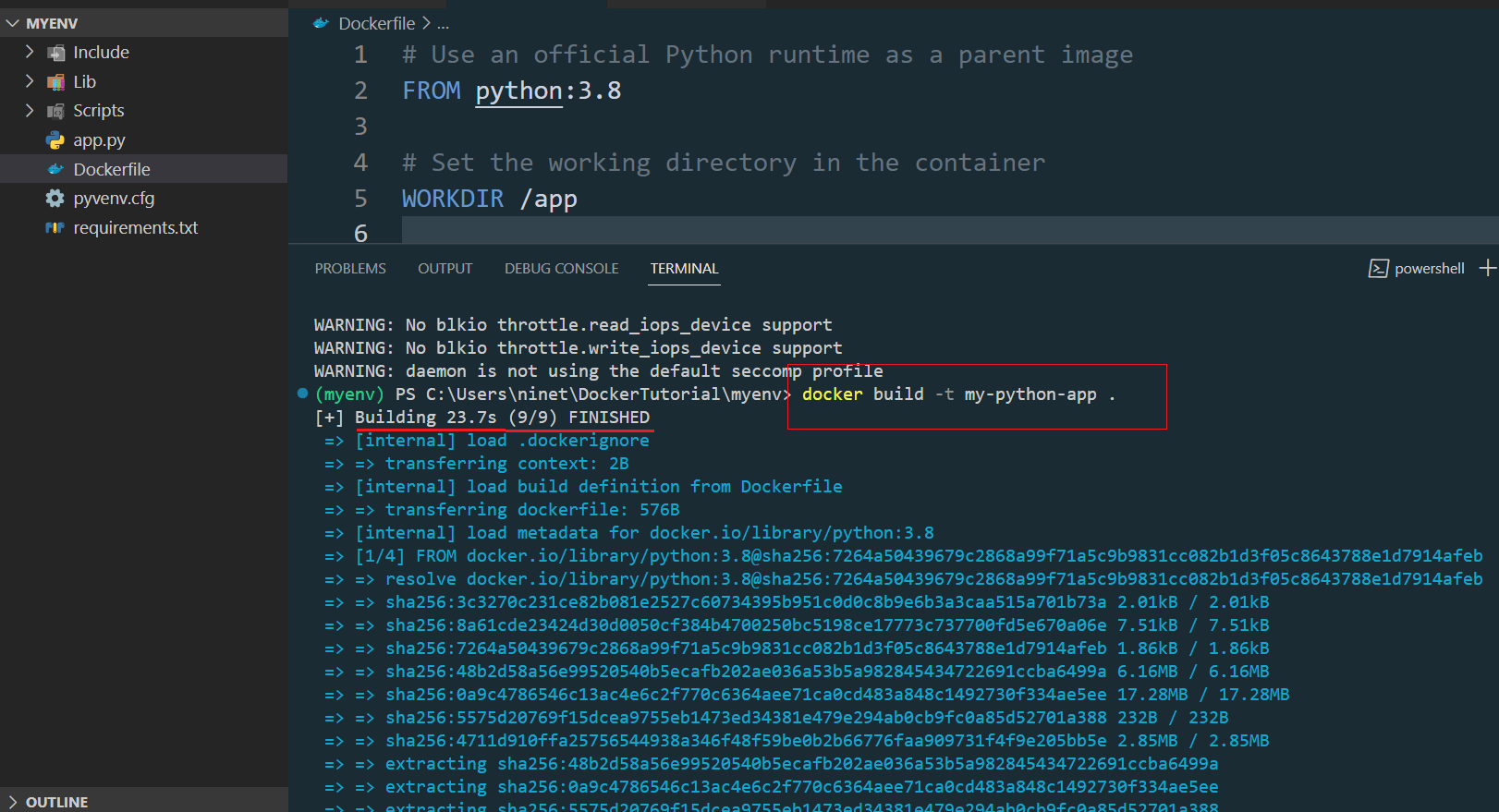Click the Lib folder icon
This screenshot has width=1499, height=812.
(55, 82)
